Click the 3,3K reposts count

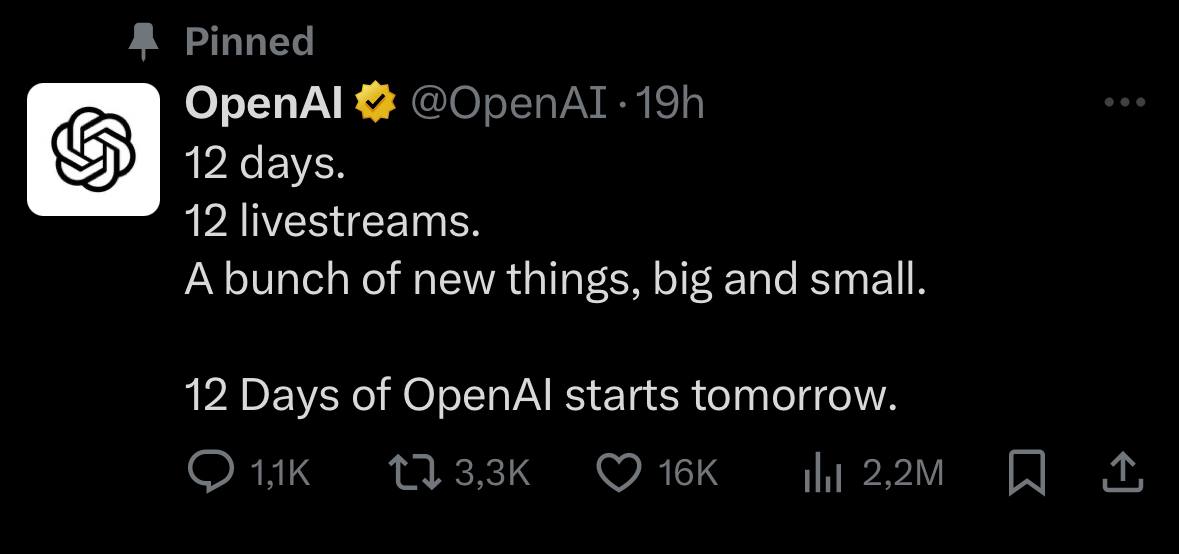tap(491, 473)
